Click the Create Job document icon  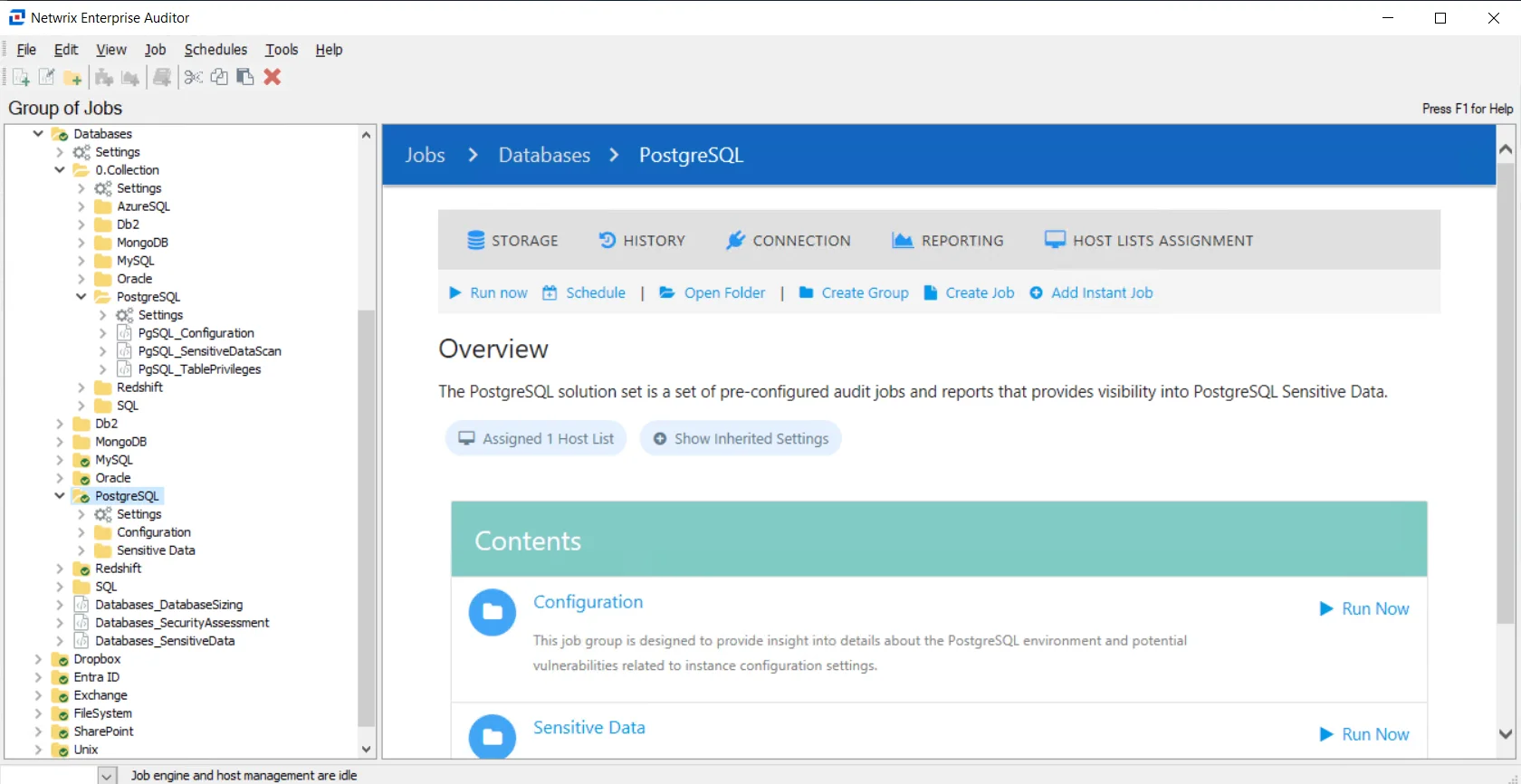[x=930, y=292]
